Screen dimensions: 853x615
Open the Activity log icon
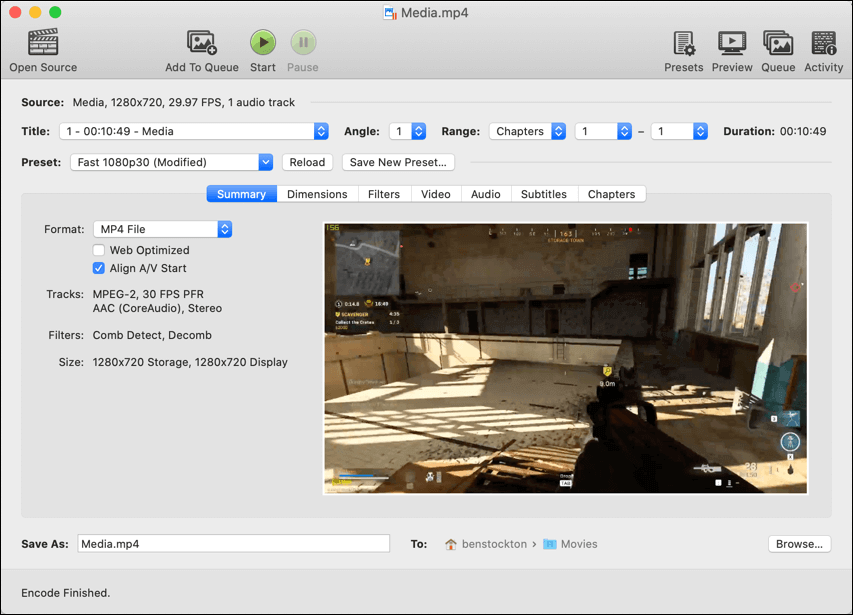tap(824, 43)
